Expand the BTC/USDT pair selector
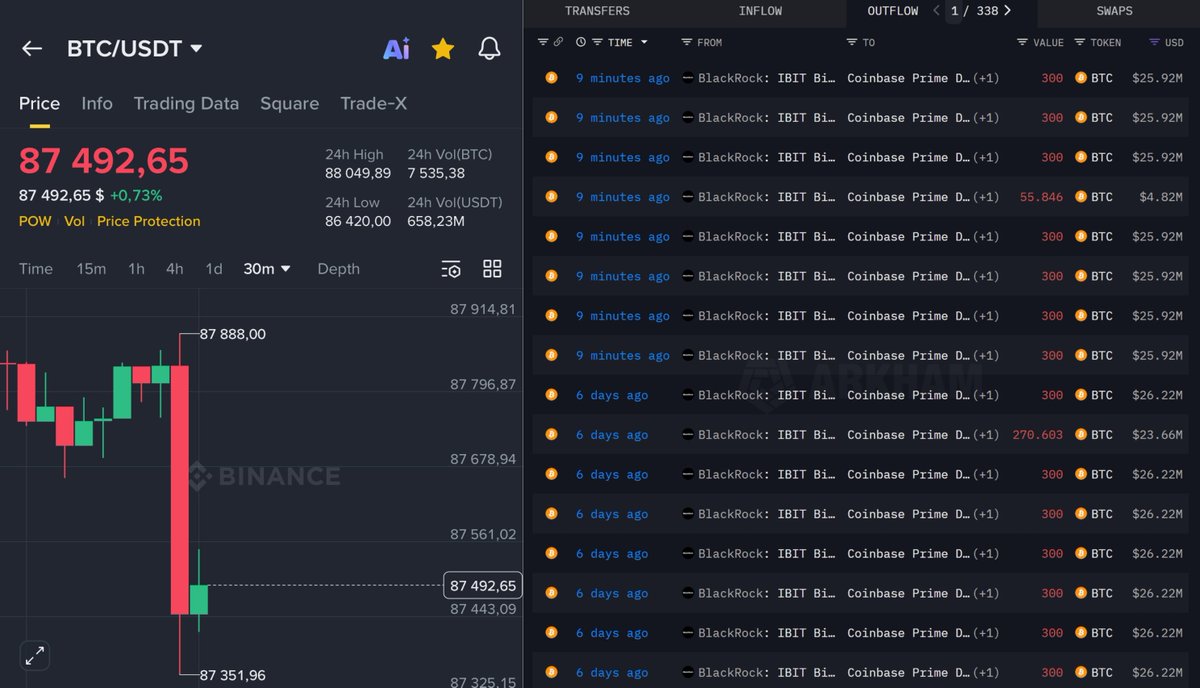1200x688 pixels. click(196, 49)
